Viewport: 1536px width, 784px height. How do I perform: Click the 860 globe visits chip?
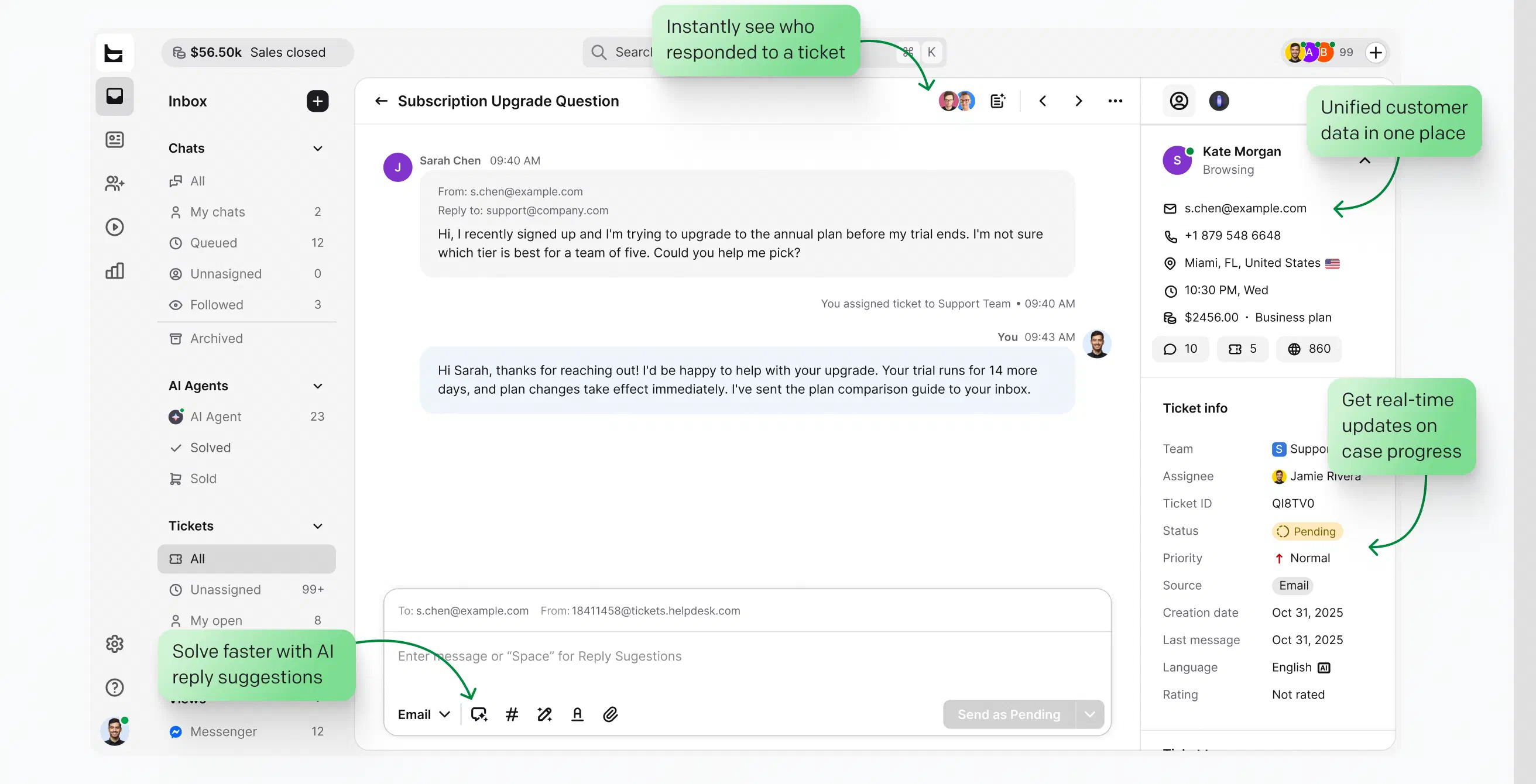pyautogui.click(x=1309, y=349)
